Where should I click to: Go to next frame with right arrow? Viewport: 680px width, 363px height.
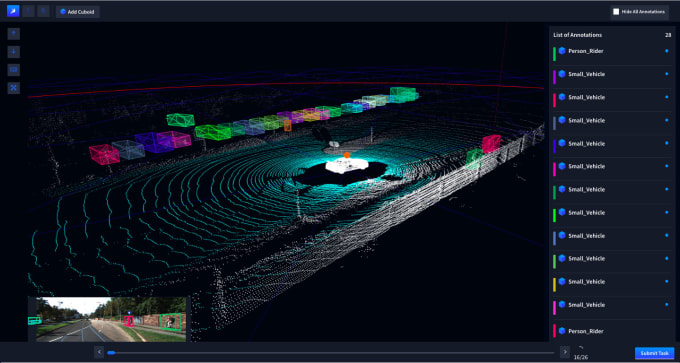pyautogui.click(x=565, y=352)
